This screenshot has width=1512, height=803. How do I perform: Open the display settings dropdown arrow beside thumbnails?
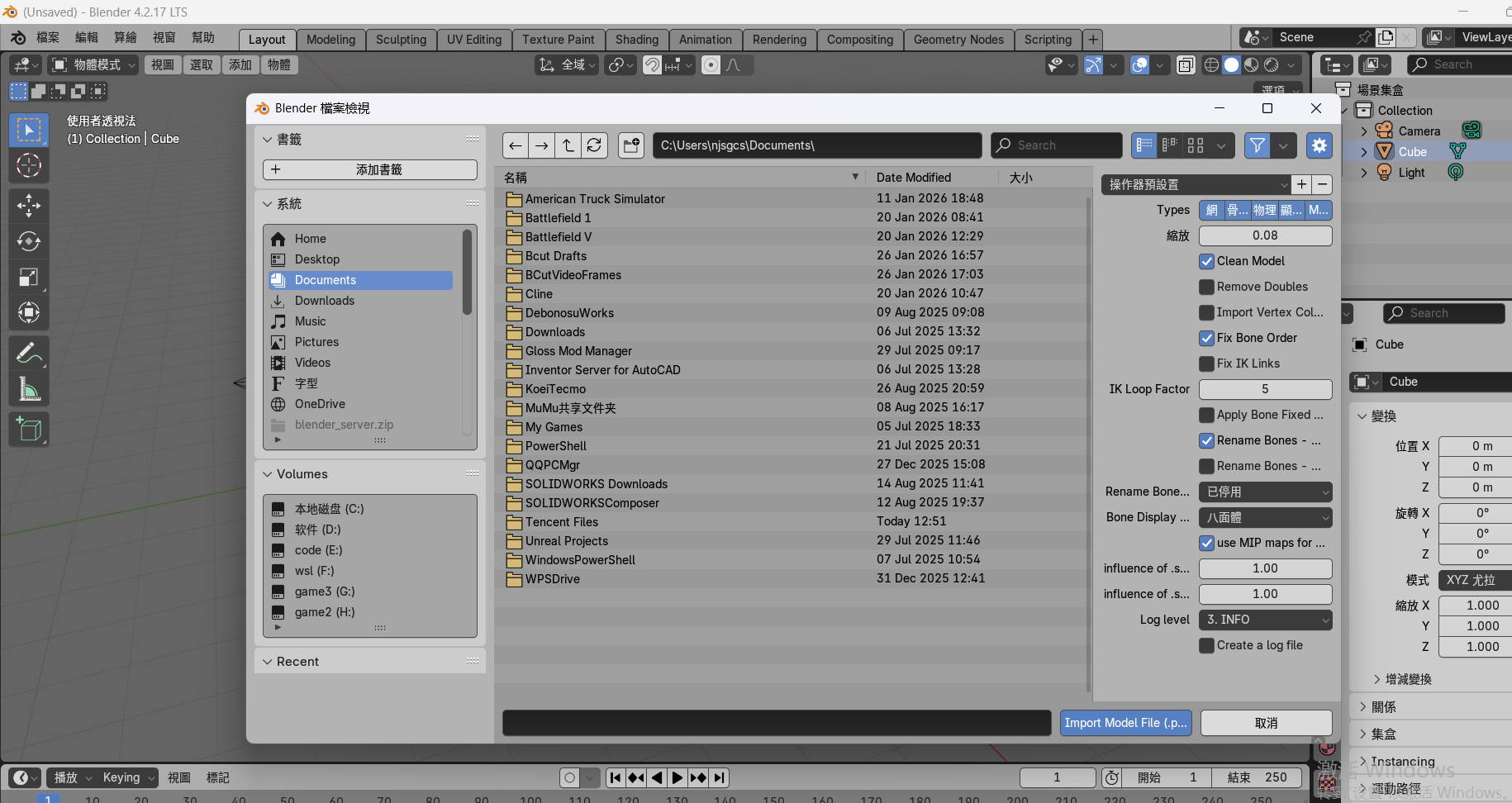coord(1221,145)
